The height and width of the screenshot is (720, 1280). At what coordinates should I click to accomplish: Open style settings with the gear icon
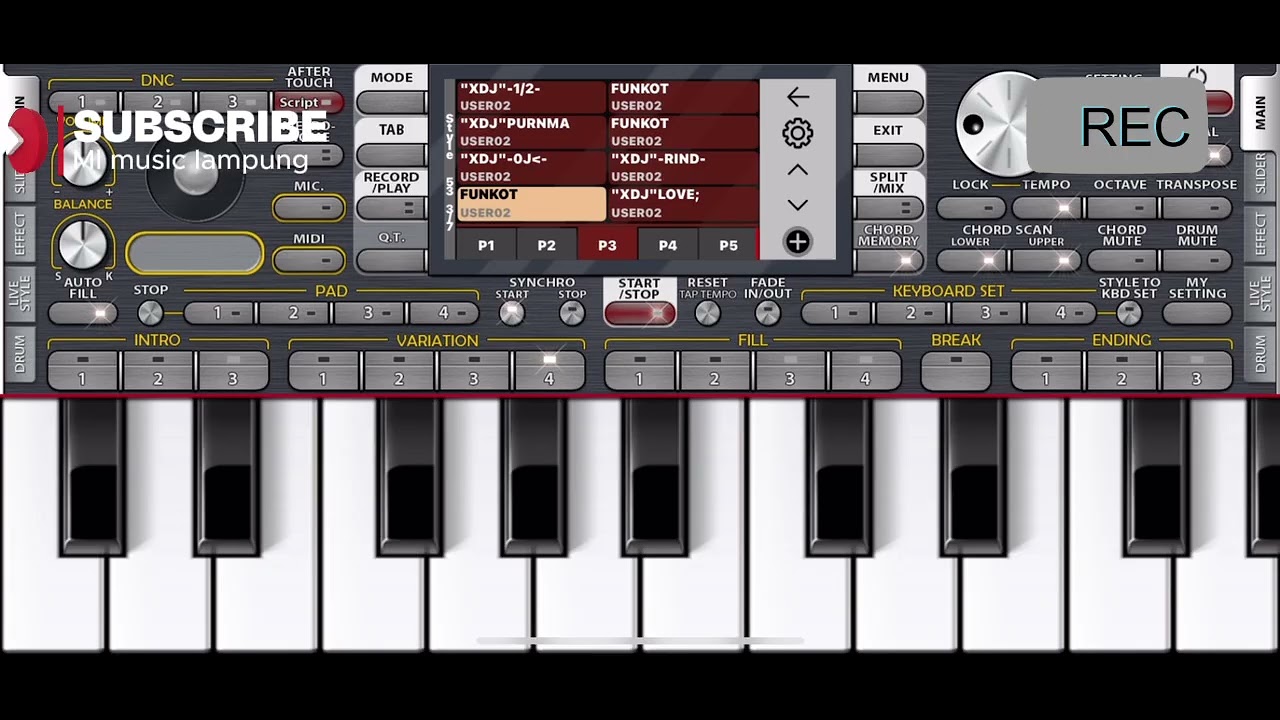tap(797, 133)
